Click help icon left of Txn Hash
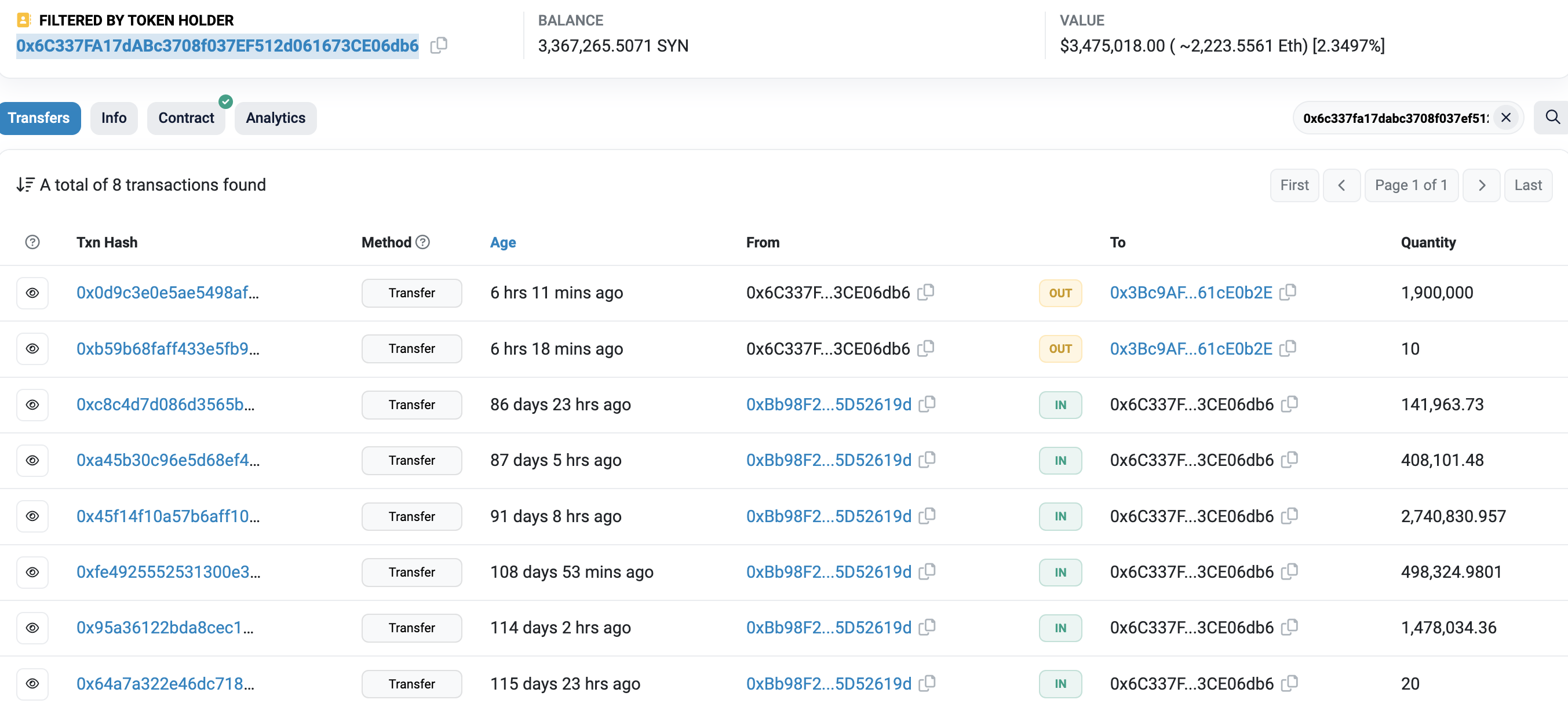Screen dimensions: 1568x707 click(x=32, y=242)
